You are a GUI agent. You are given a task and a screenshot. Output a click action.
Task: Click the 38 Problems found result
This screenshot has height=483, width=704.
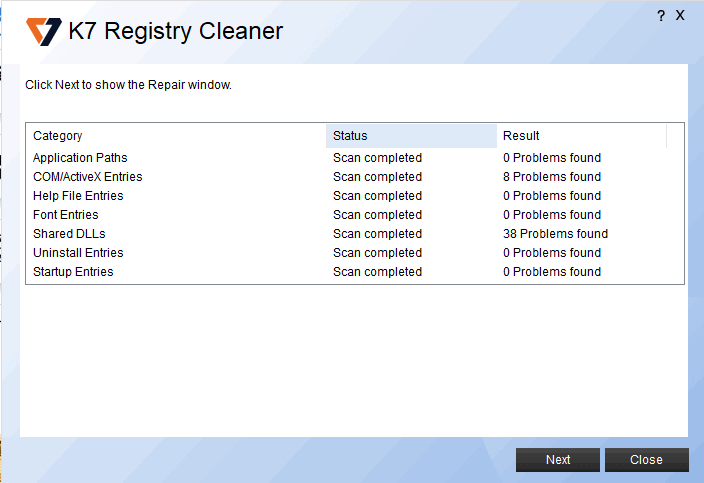coord(555,234)
